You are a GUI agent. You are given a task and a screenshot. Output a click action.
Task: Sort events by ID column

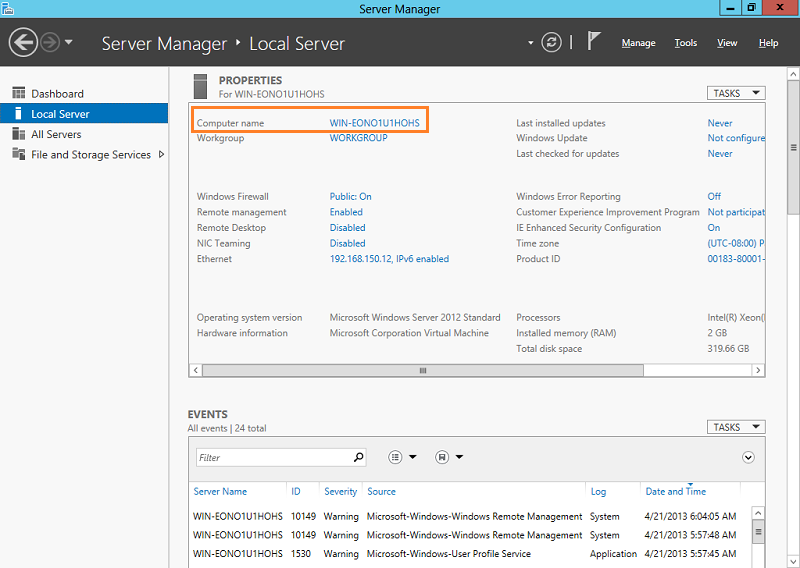(295, 491)
